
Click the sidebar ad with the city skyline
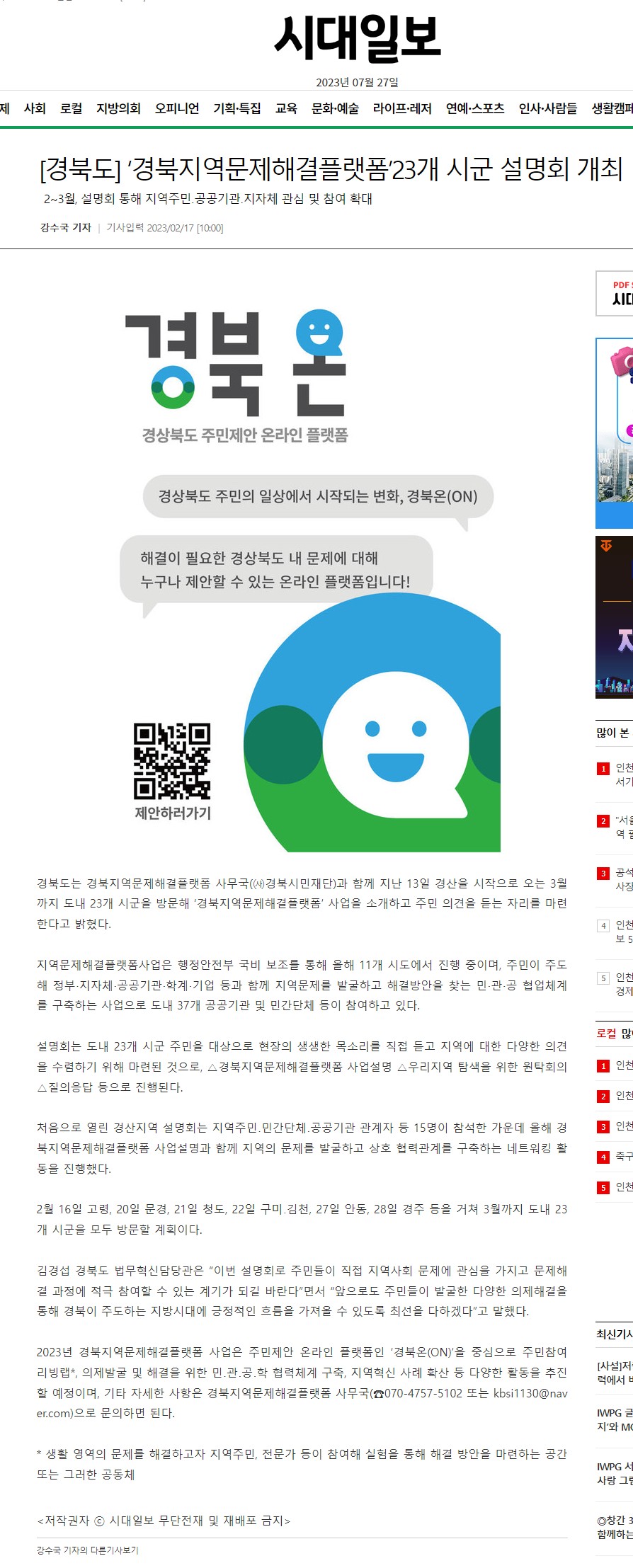click(615, 433)
